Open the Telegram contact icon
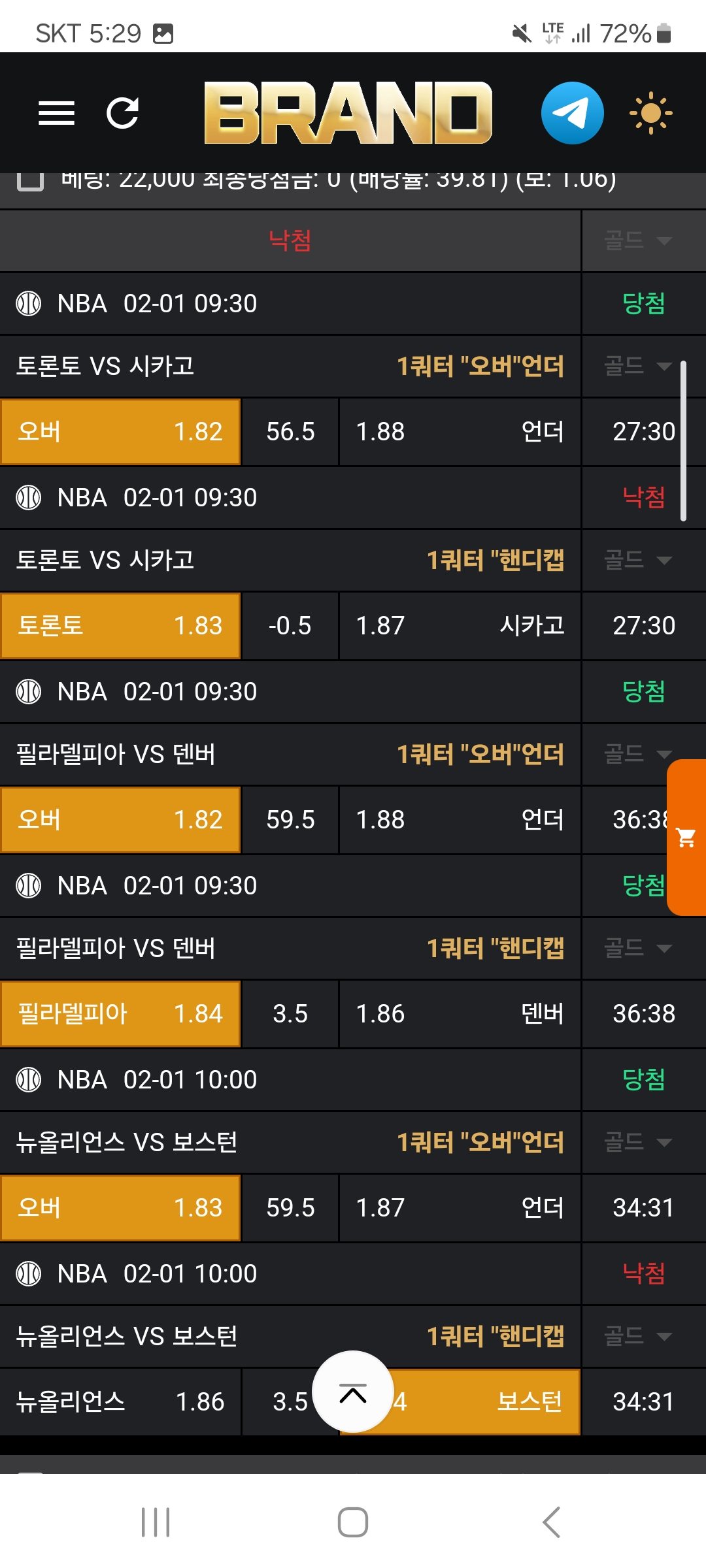The image size is (706, 1568). pos(572,113)
